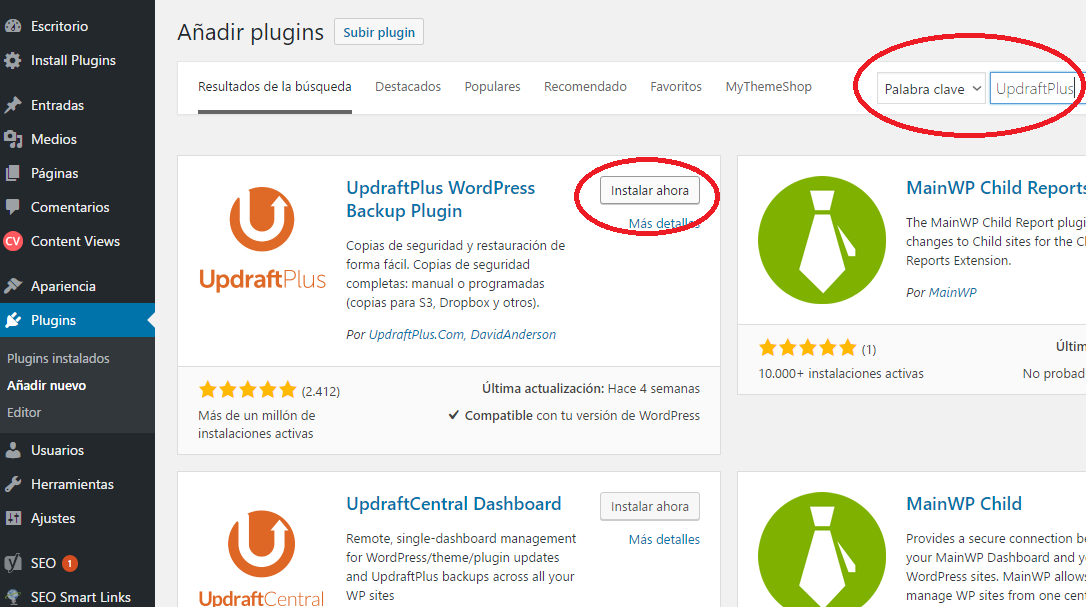Click the Medios media icon
The image size is (1086, 607).
[12, 139]
